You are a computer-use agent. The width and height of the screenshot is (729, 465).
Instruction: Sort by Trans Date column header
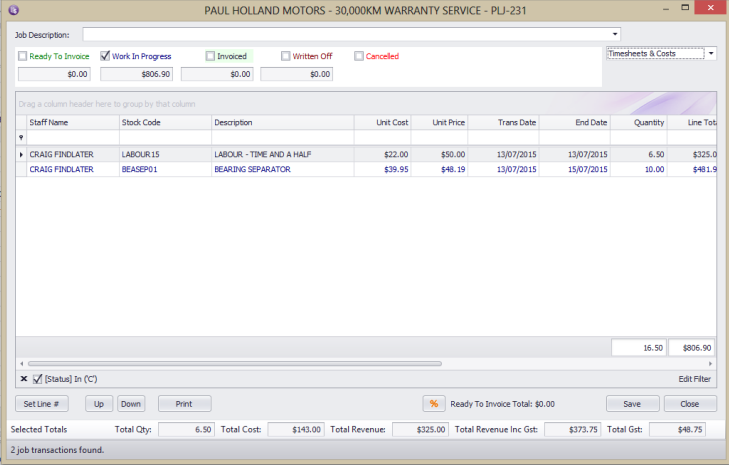coord(504,122)
